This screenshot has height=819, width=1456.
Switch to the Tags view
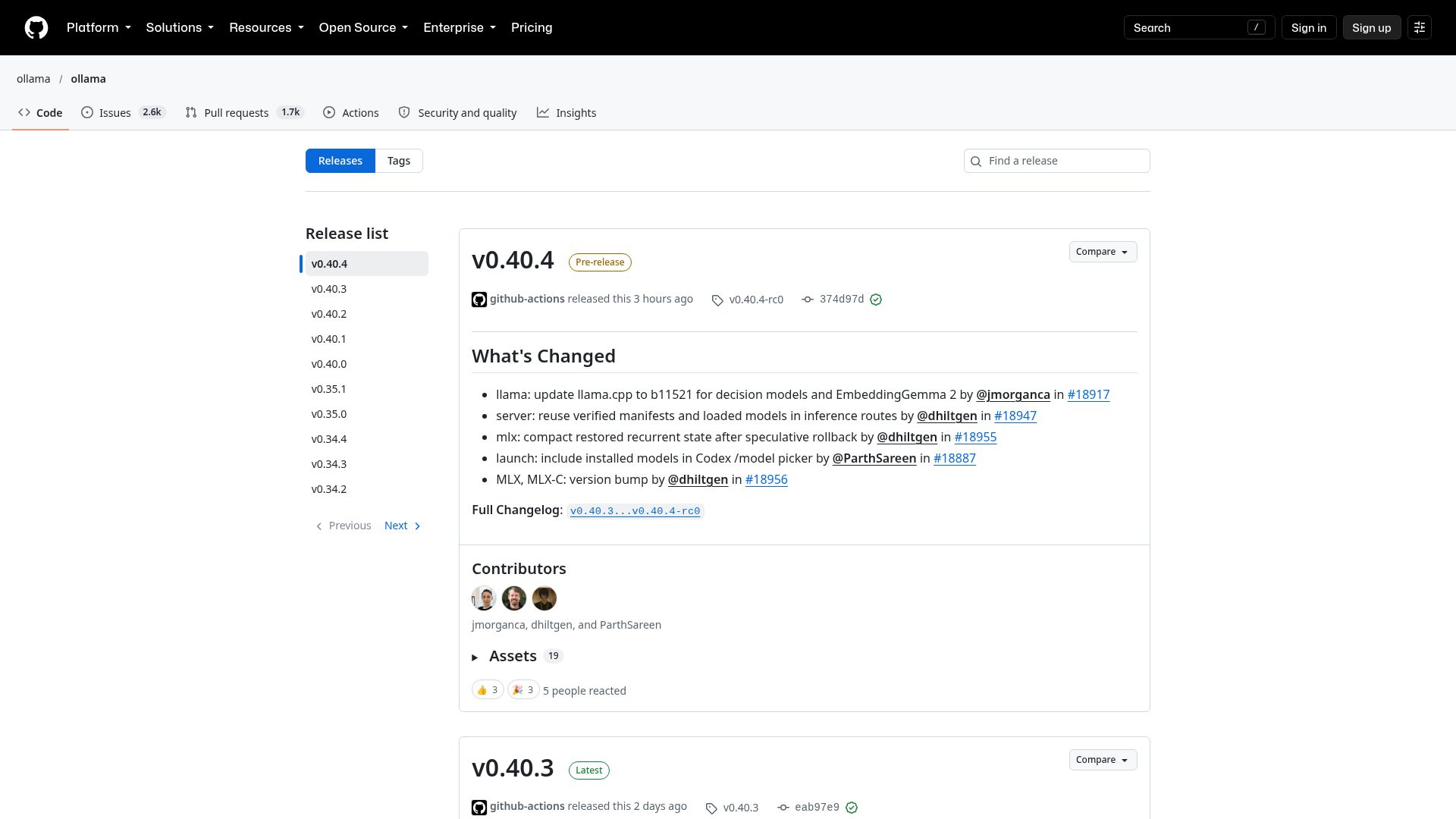(399, 161)
